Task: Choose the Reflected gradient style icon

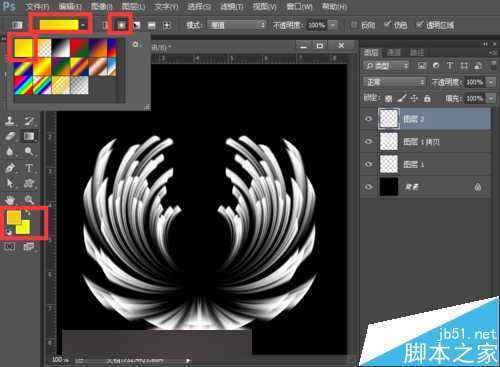Action: [152, 25]
